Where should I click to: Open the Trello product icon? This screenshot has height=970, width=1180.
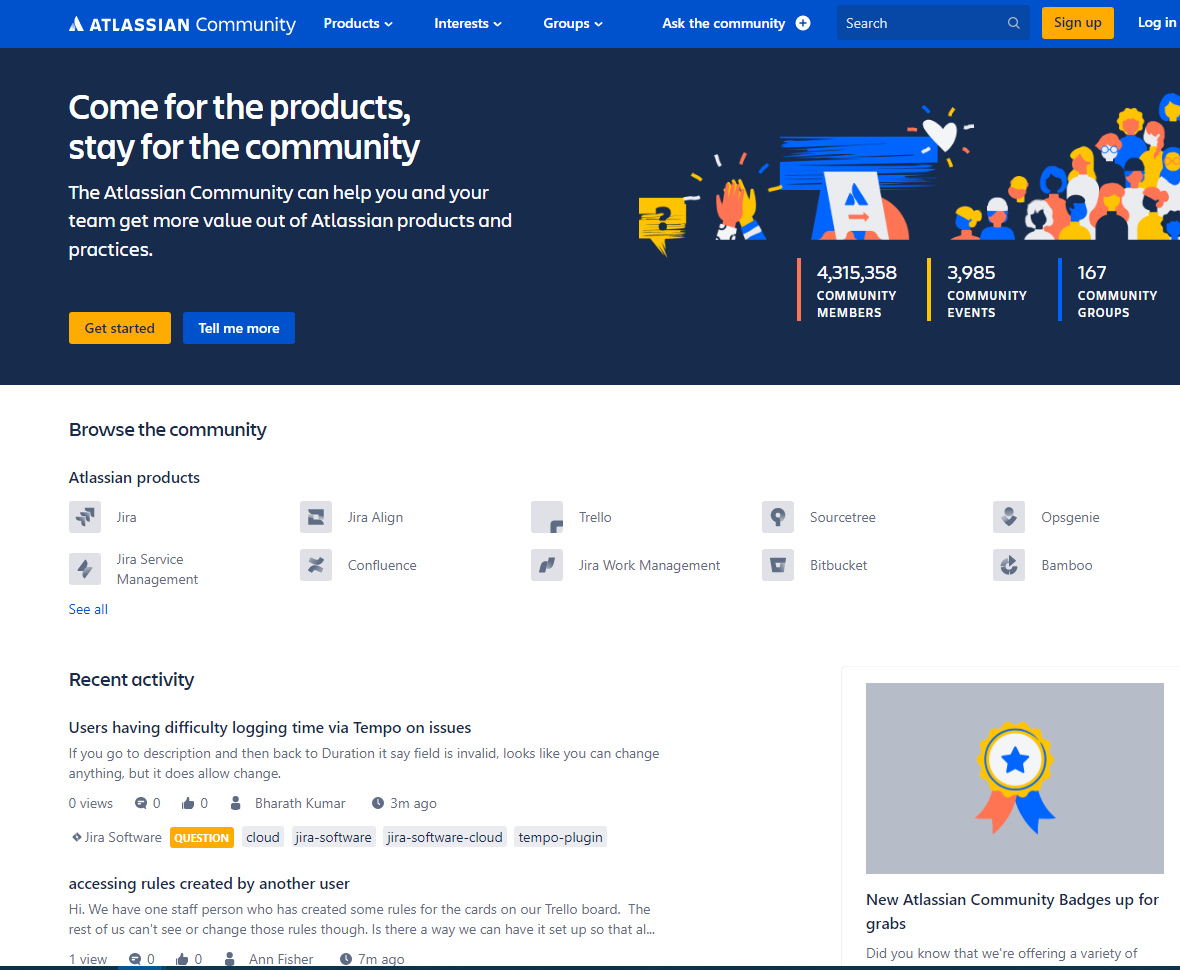(547, 517)
